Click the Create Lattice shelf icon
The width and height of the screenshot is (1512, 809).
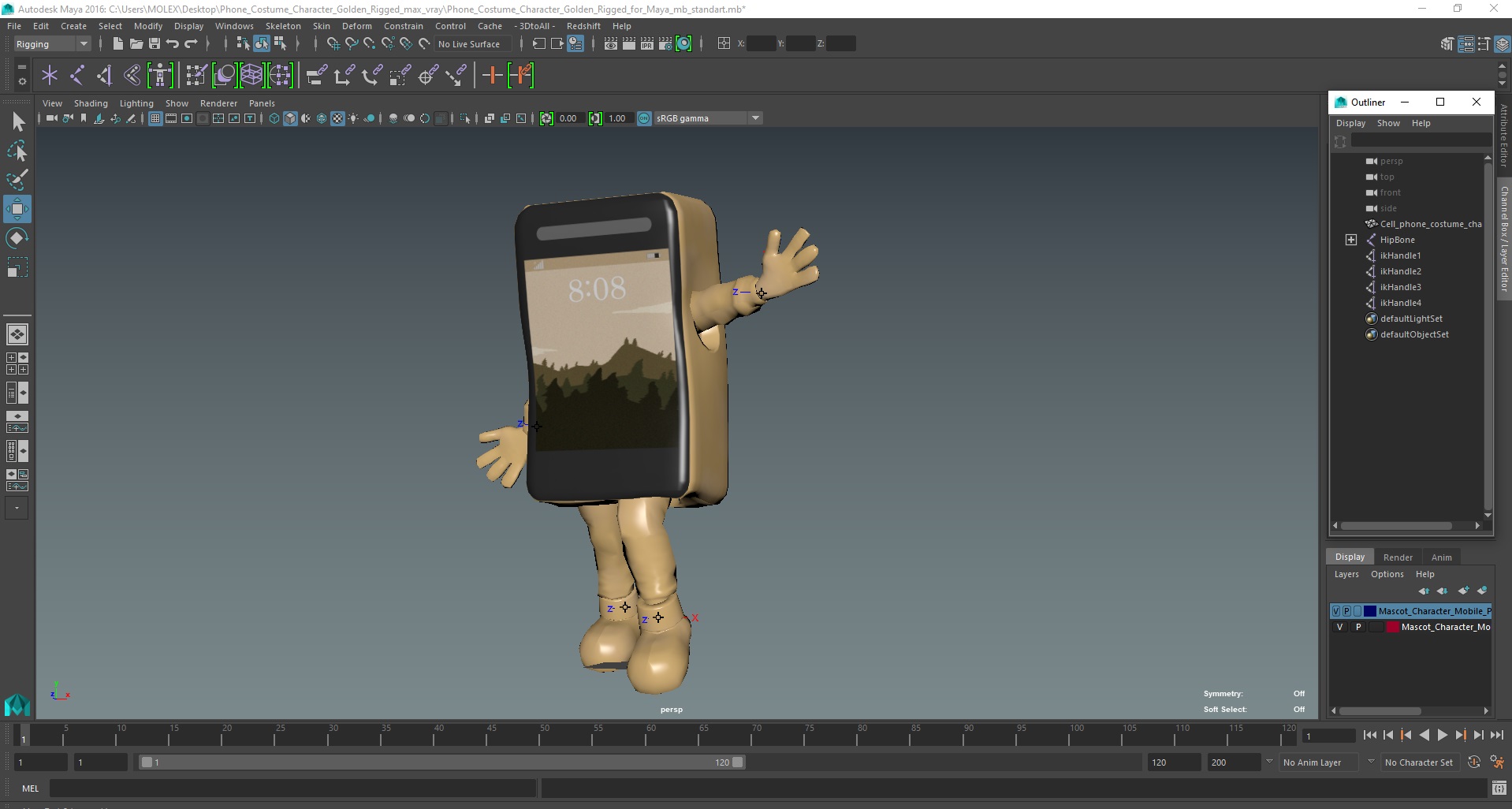tap(251, 76)
